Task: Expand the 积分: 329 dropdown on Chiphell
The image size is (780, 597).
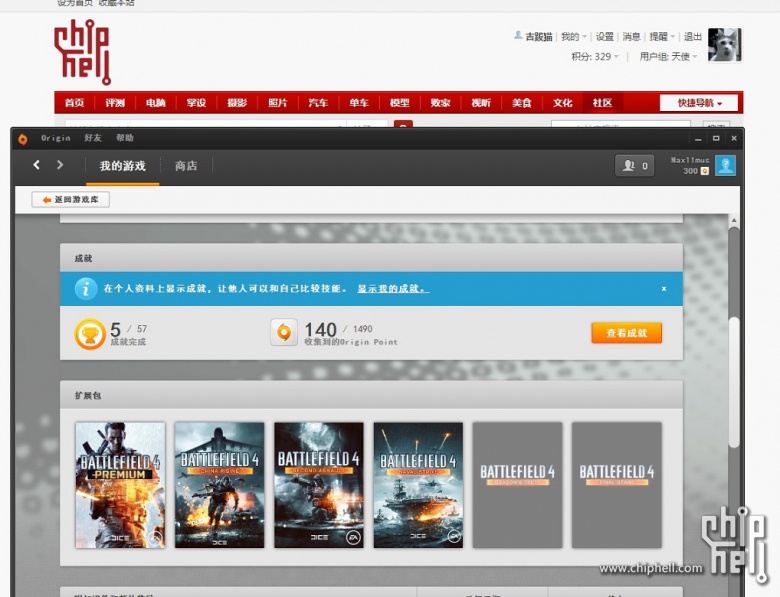Action: pos(595,57)
